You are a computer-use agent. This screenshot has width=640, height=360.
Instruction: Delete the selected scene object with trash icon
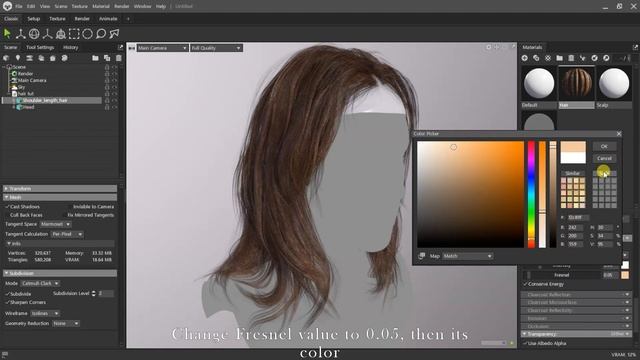(x=119, y=58)
